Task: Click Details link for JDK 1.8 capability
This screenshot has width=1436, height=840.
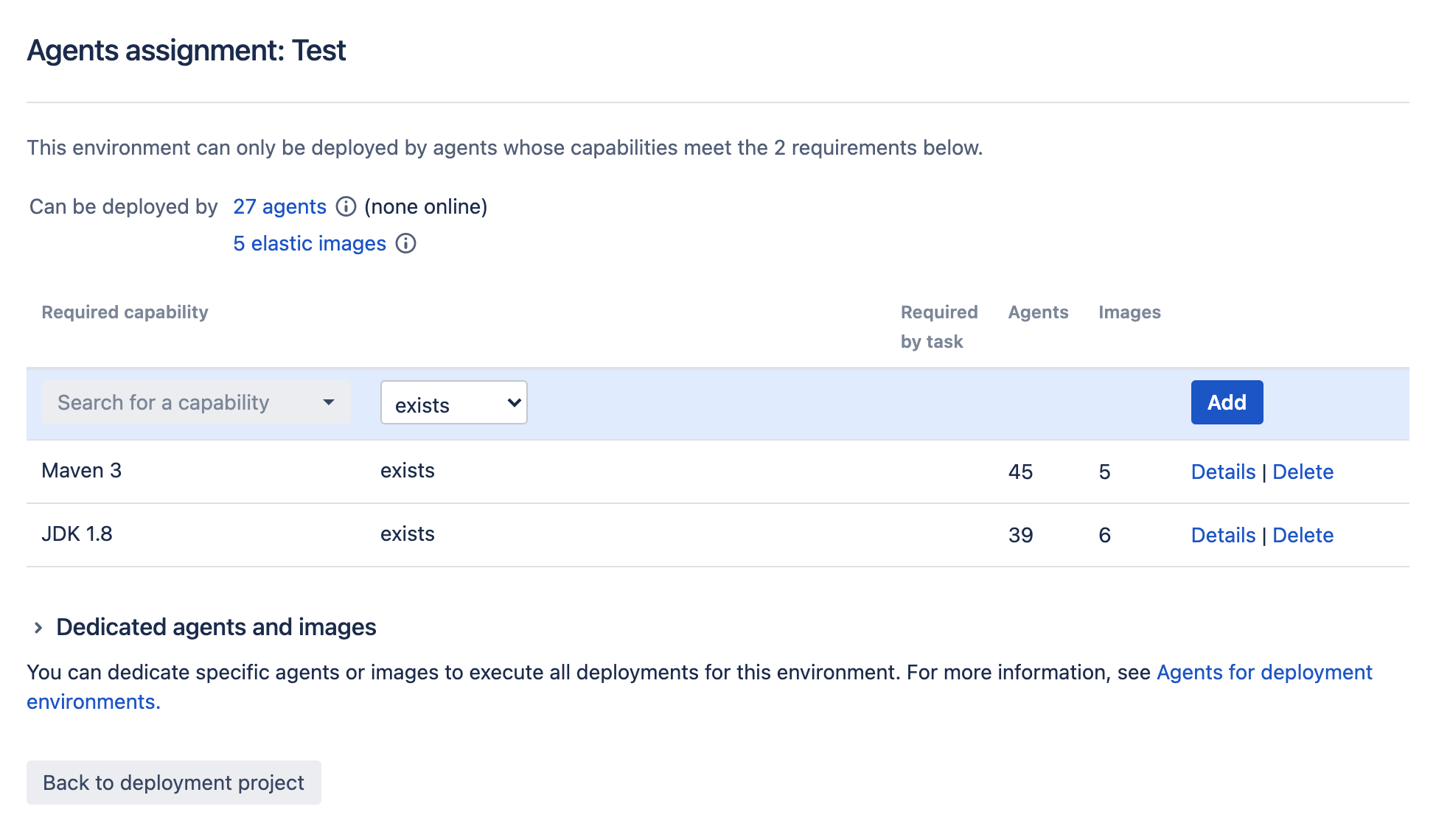Action: pos(1224,534)
